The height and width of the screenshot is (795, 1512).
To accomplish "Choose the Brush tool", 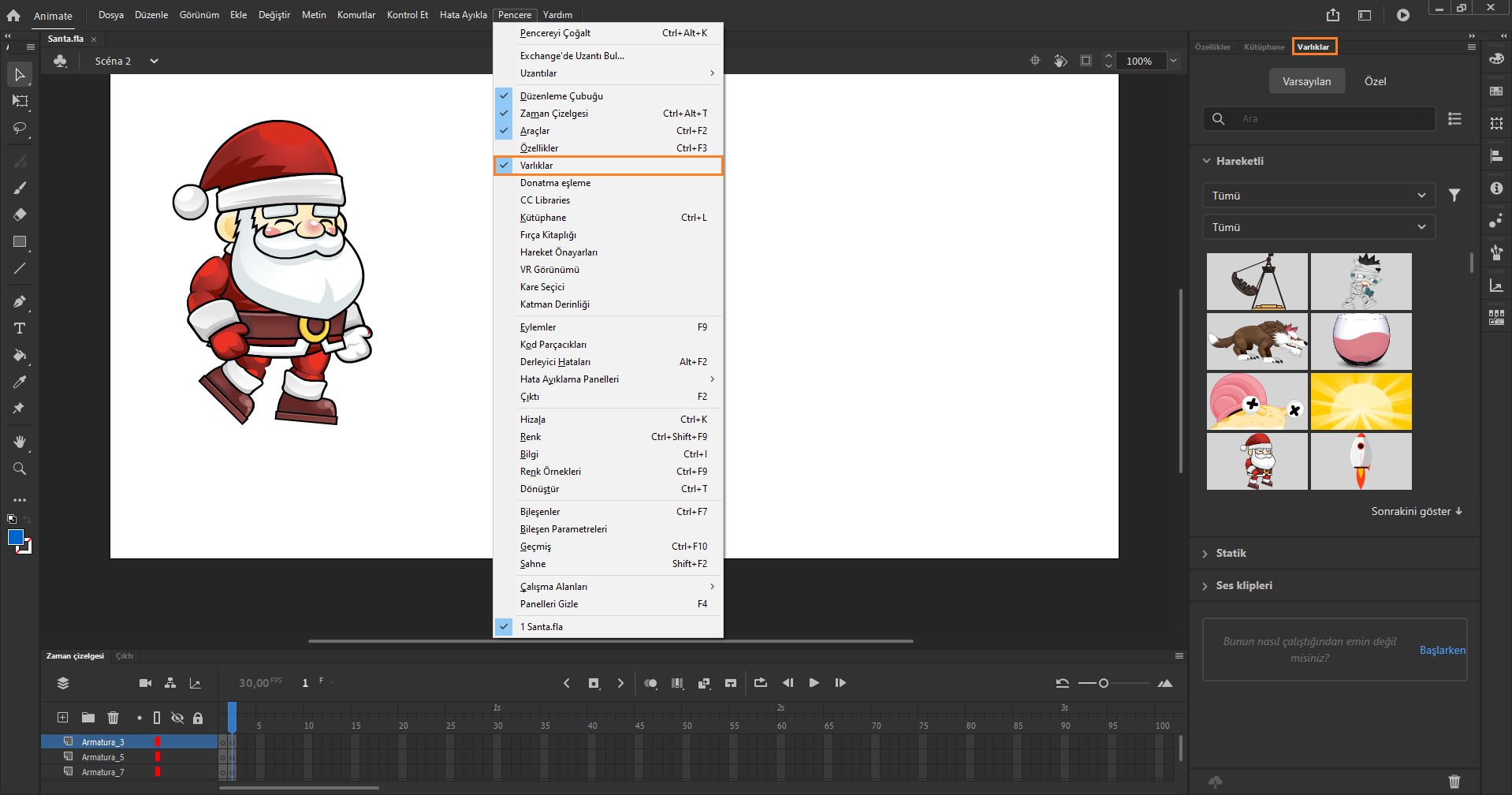I will (20, 188).
